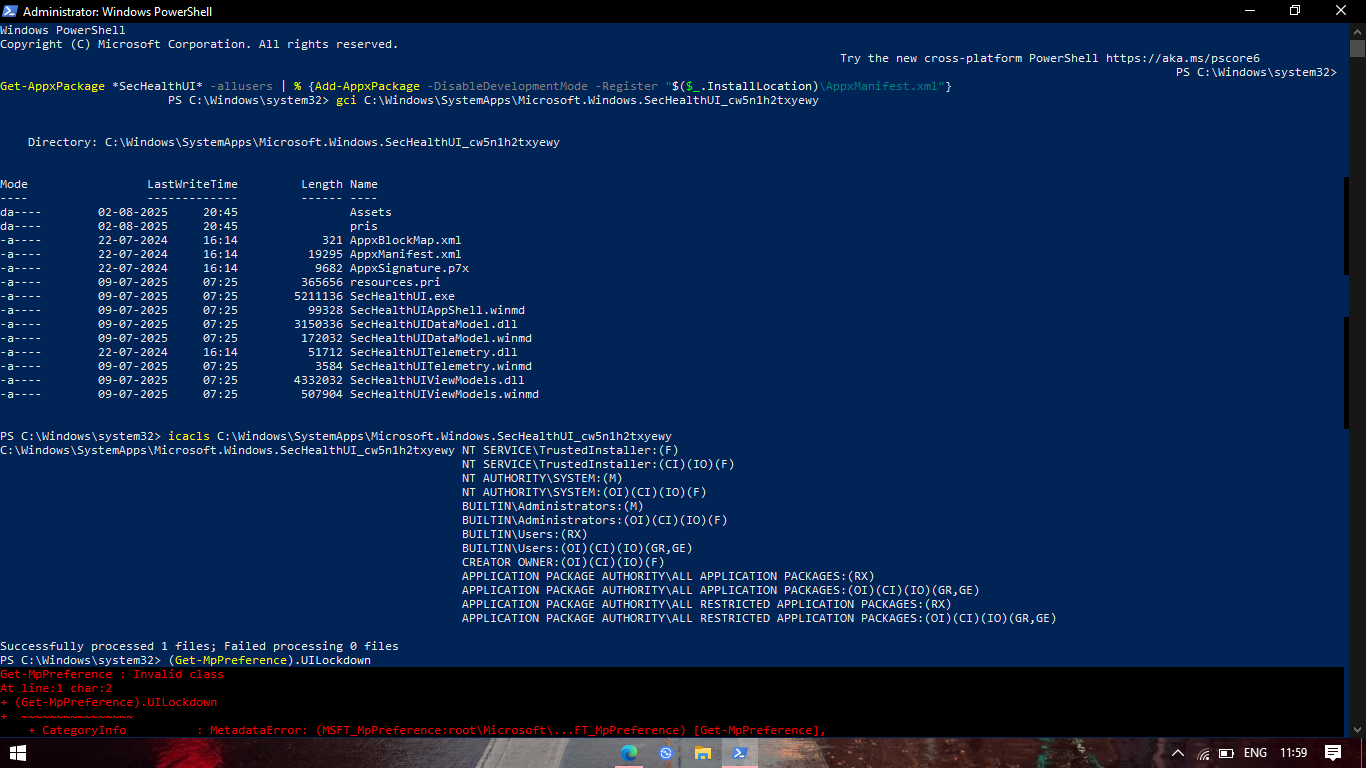
Task: Click 'SecHealthUIAppShell.winmd' file name
Action: [x=437, y=310]
